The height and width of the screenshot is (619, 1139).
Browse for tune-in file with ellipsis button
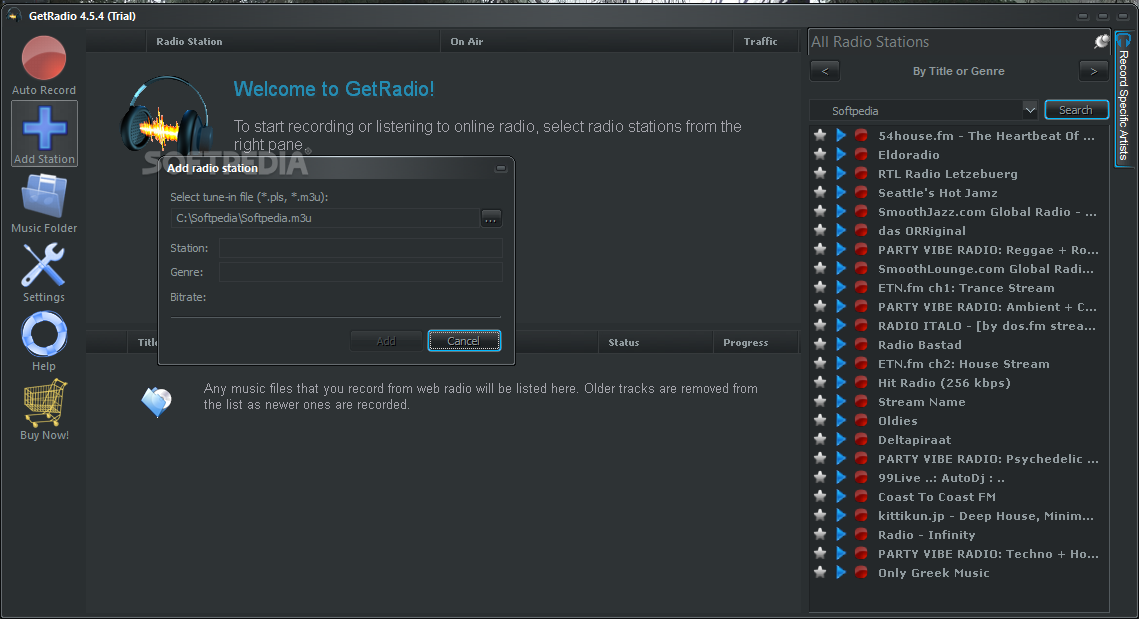click(491, 218)
